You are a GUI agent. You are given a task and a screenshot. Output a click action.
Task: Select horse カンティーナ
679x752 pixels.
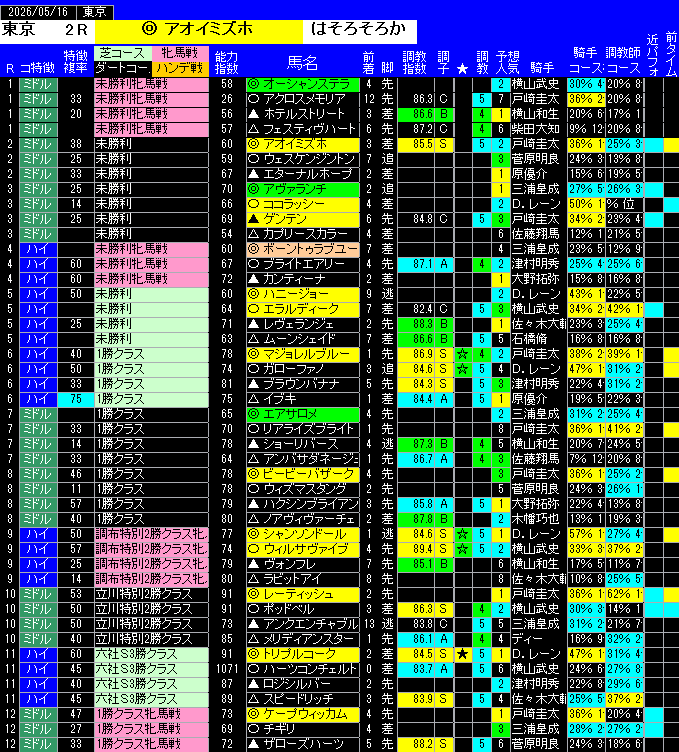[303, 279]
